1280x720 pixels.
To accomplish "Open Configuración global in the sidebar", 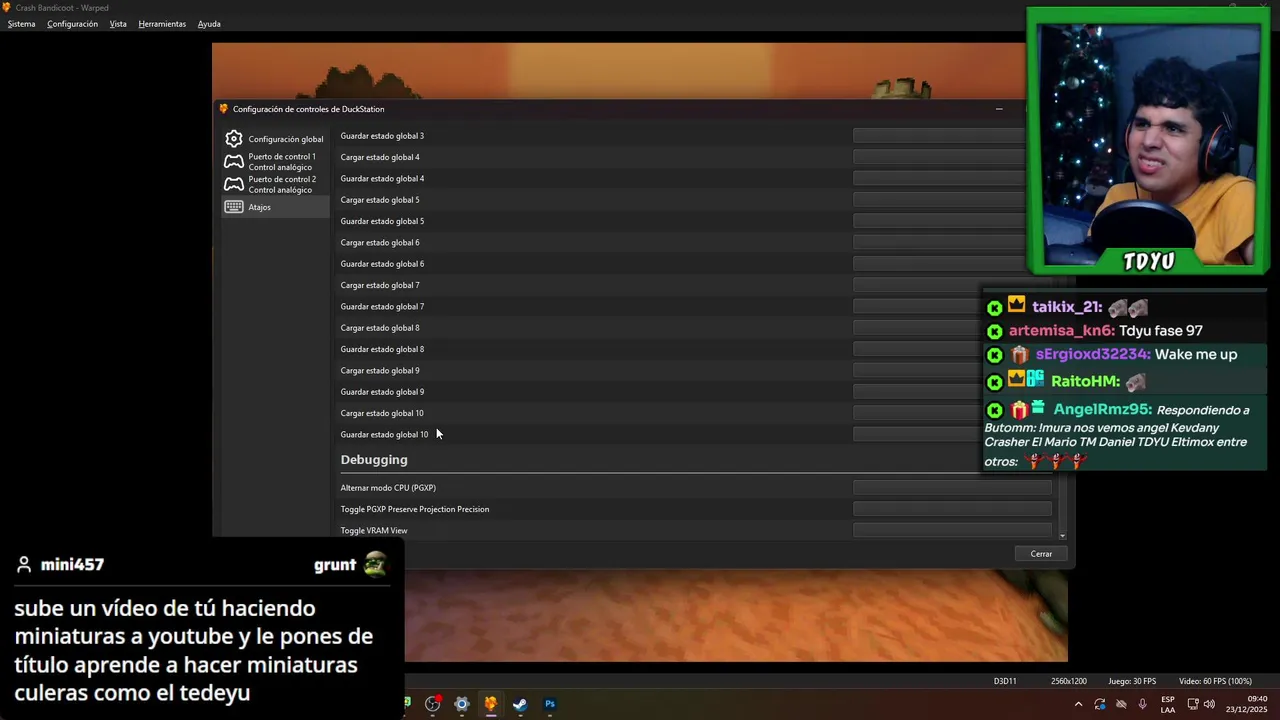I will [x=275, y=139].
